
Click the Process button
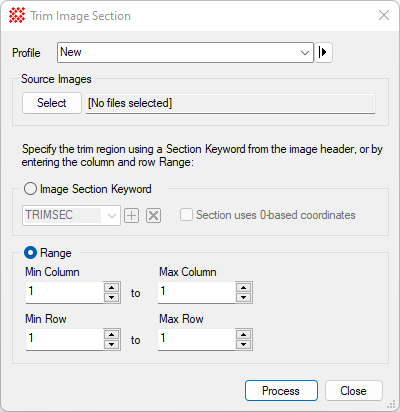coord(281,391)
